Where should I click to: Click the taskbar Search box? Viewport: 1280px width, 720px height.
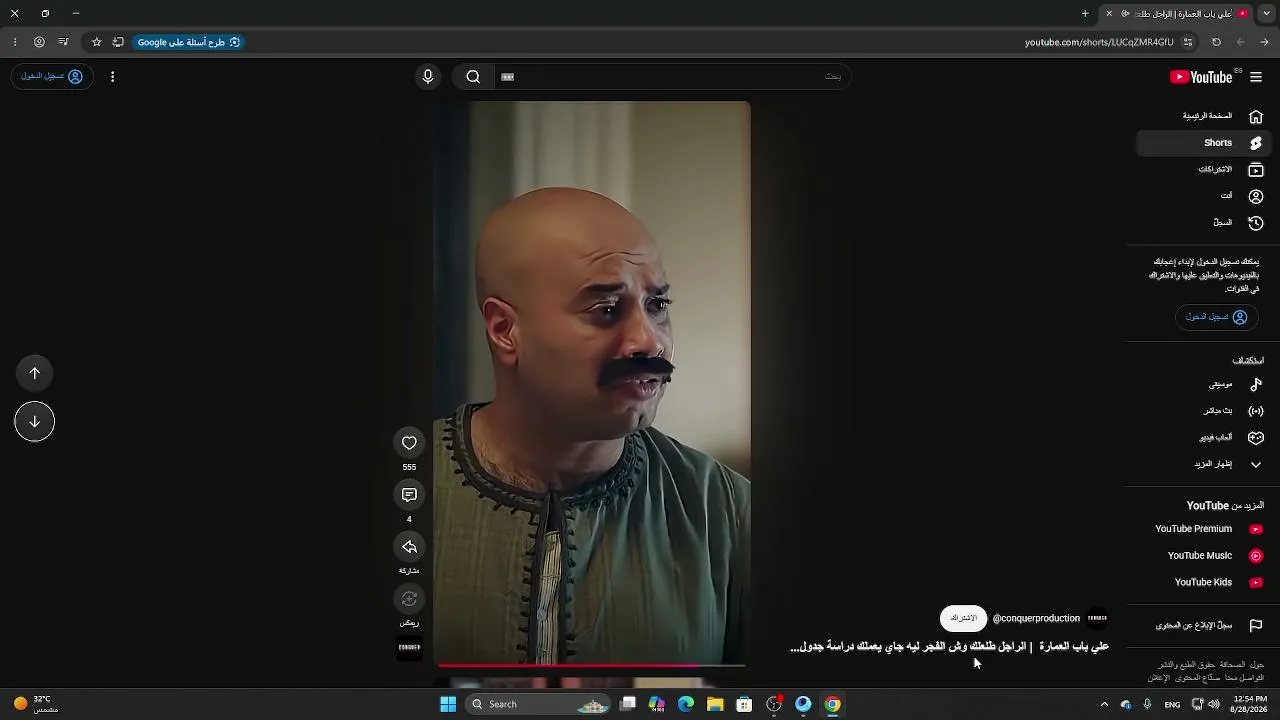pos(540,704)
